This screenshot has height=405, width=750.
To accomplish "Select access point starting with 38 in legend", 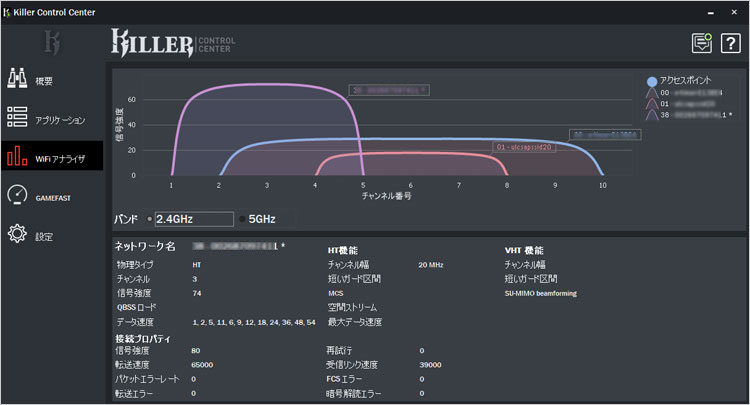I will [689, 115].
